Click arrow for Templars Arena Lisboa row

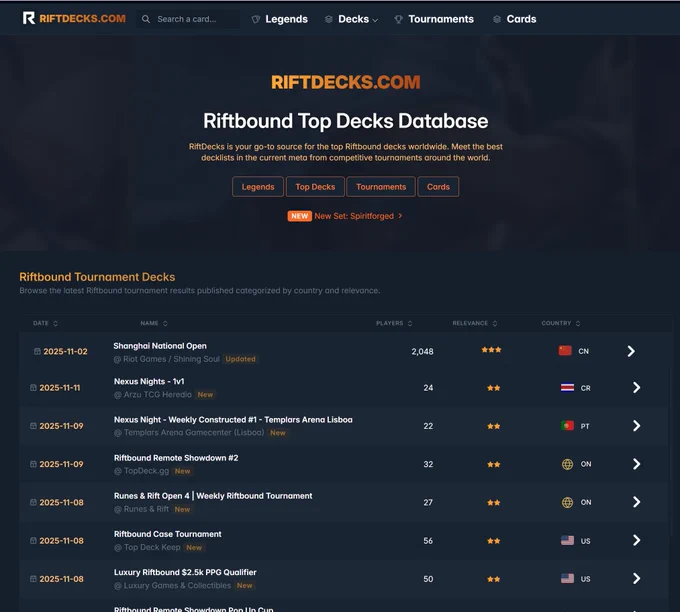pyautogui.click(x=636, y=425)
